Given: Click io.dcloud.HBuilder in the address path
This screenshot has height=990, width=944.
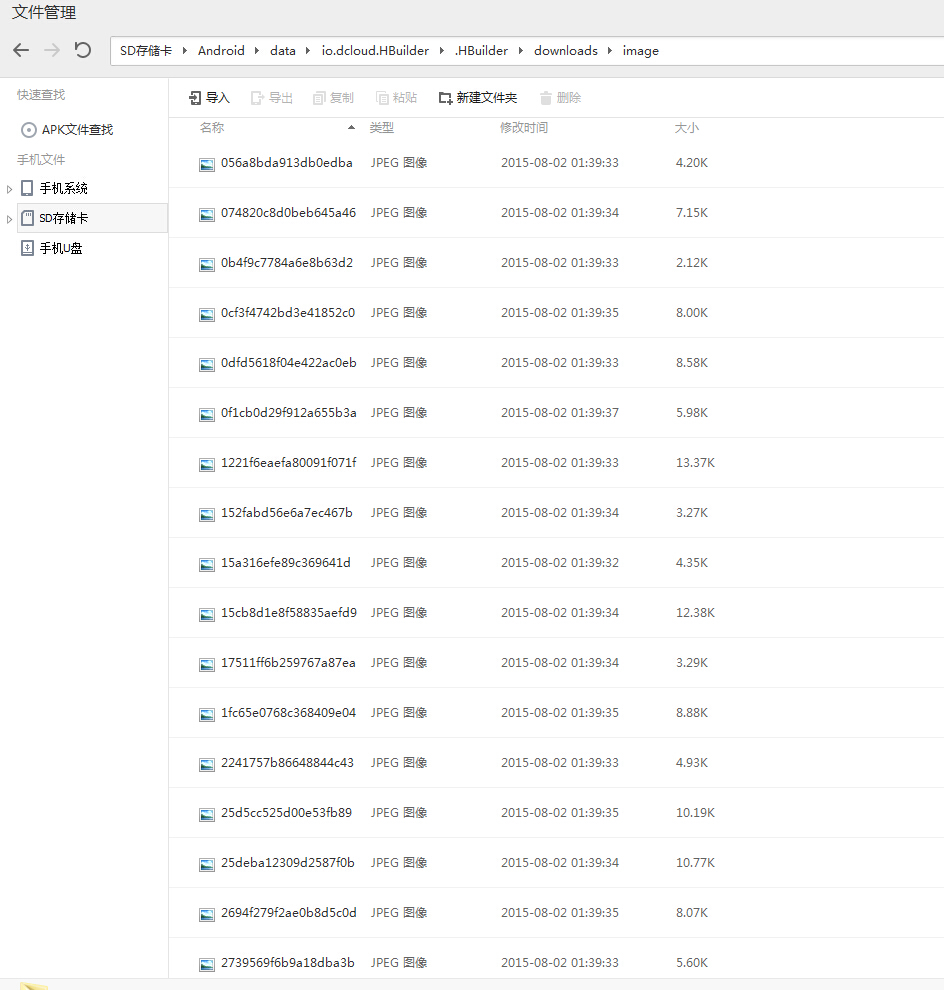Looking at the screenshot, I should tap(375, 51).
